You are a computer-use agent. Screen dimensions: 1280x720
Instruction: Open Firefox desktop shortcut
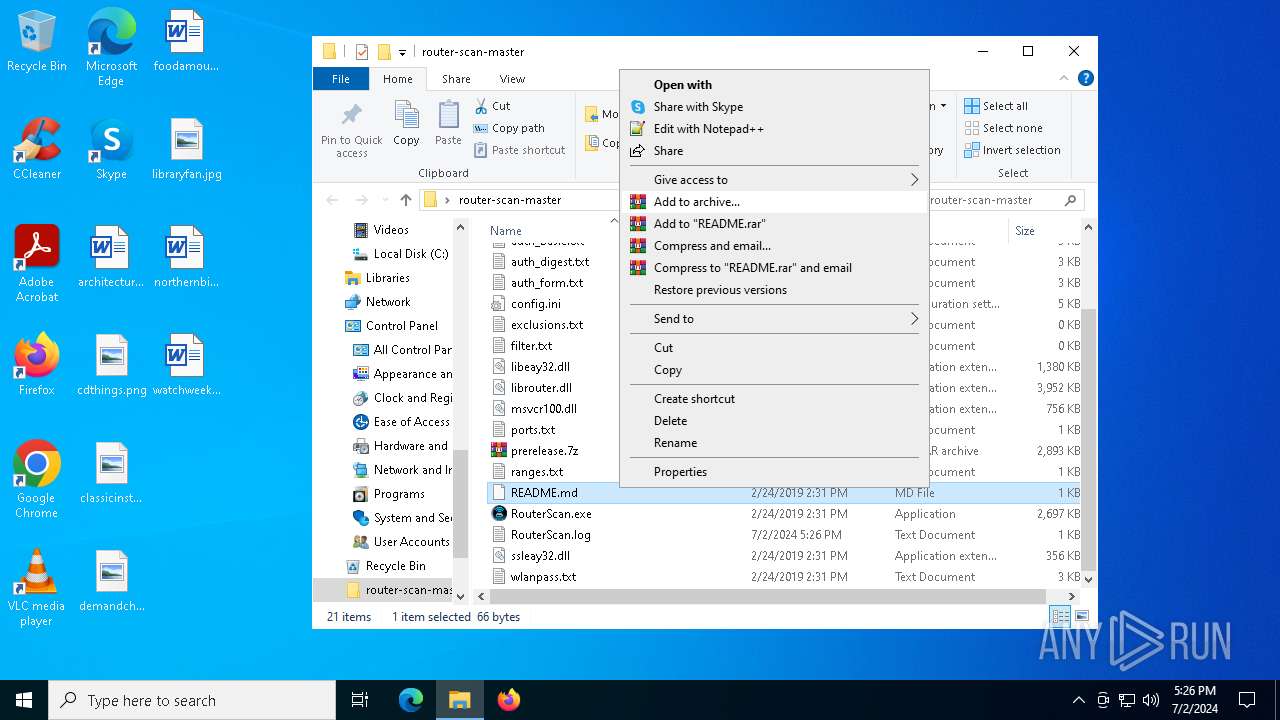click(x=37, y=365)
